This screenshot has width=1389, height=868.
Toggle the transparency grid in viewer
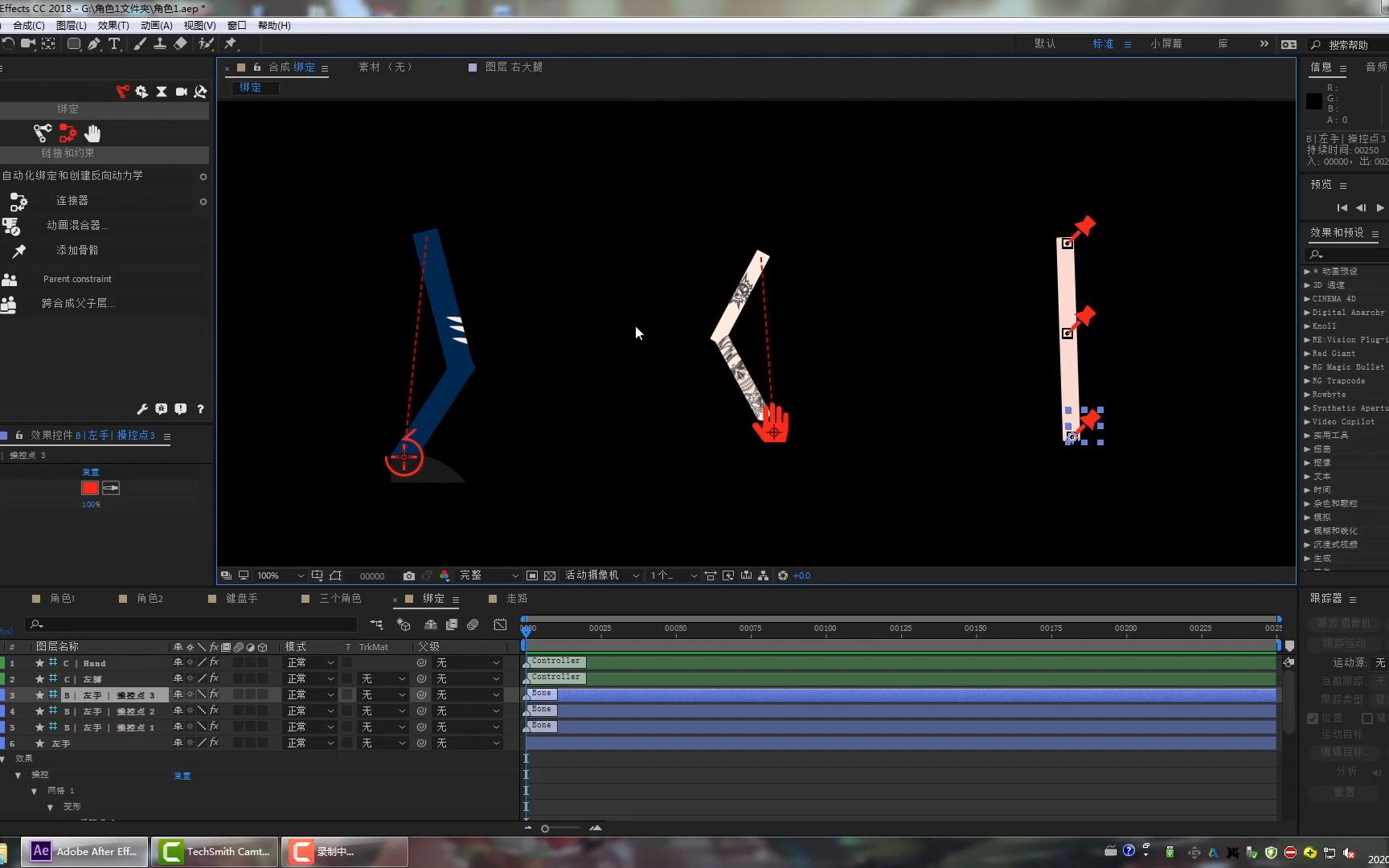[550, 575]
